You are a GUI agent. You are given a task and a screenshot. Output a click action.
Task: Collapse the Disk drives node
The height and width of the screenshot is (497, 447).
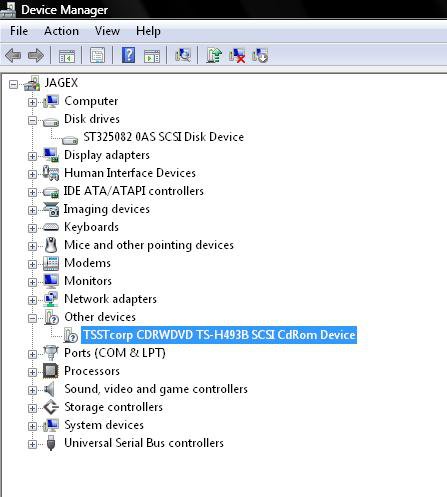click(32, 120)
